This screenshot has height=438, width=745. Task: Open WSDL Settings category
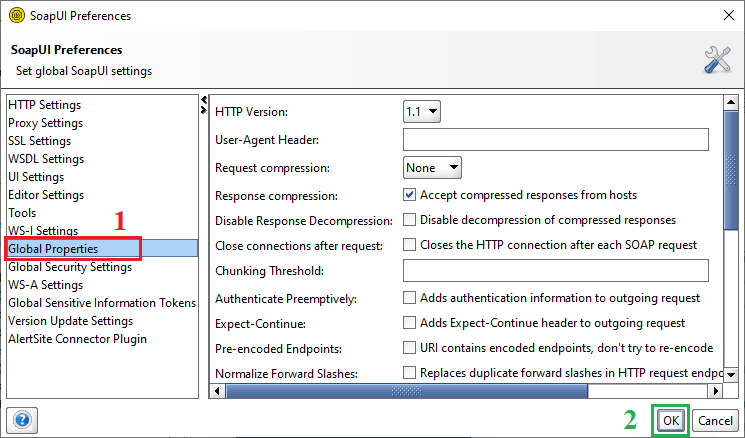pyautogui.click(x=102, y=159)
